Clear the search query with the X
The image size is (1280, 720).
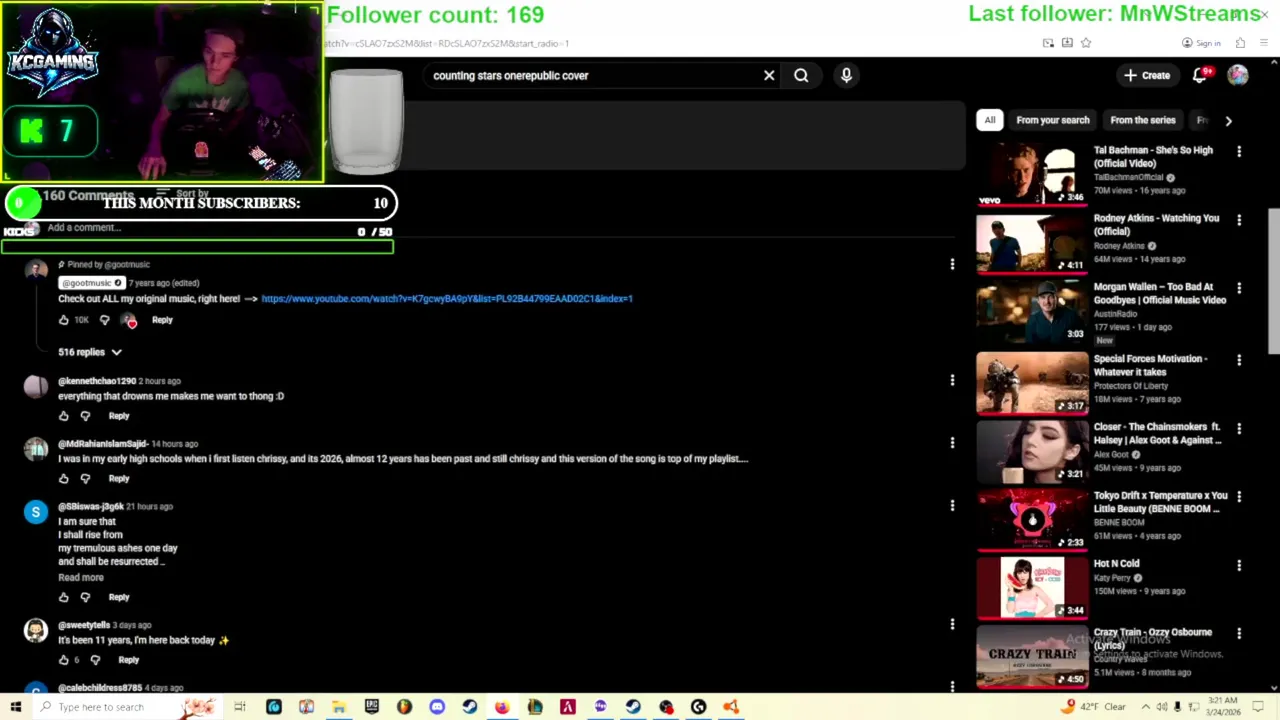pyautogui.click(x=769, y=75)
